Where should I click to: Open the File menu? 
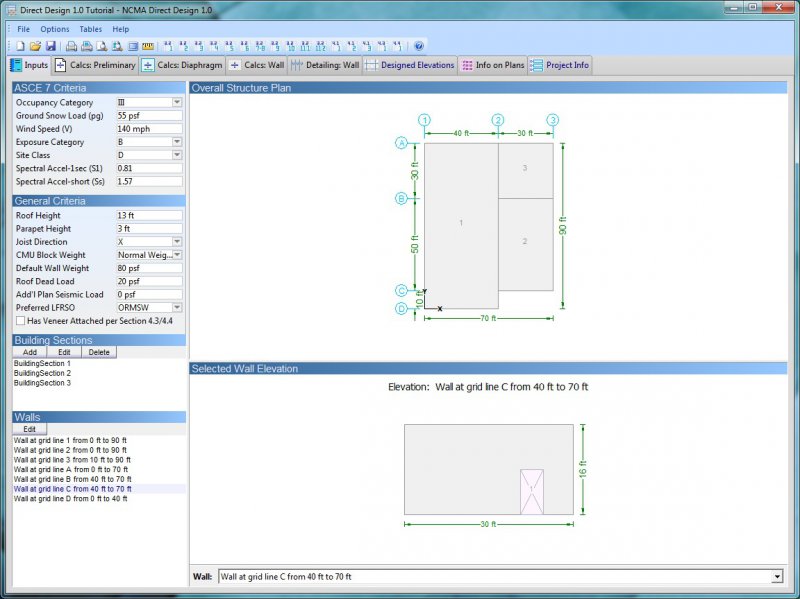23,29
